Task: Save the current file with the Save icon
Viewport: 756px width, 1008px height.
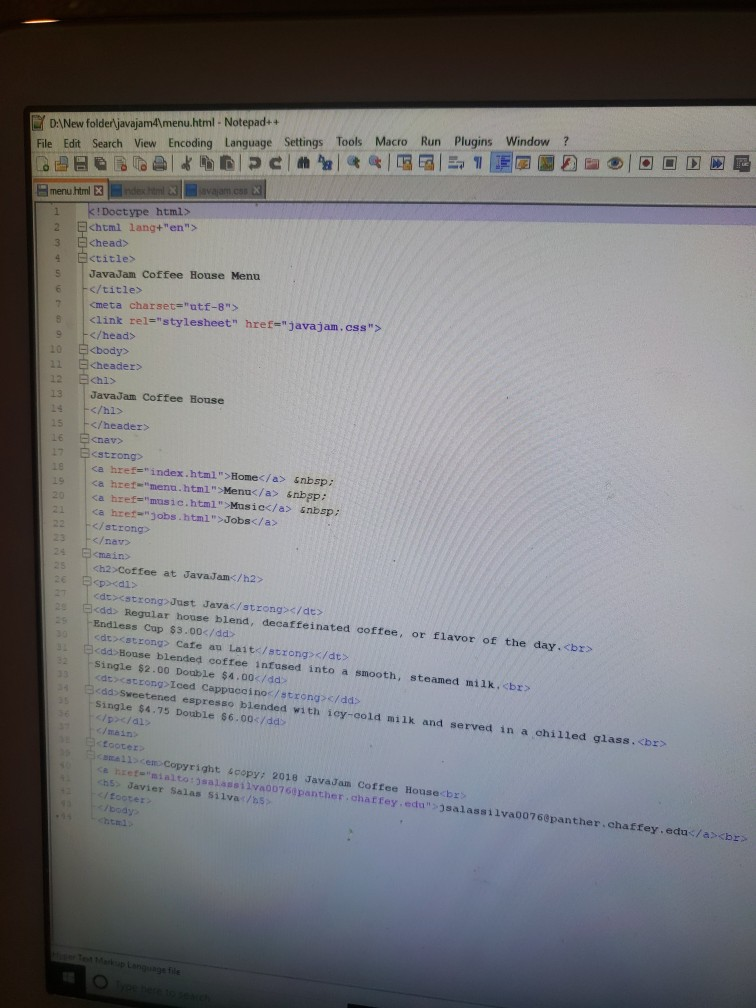Action: (81, 163)
